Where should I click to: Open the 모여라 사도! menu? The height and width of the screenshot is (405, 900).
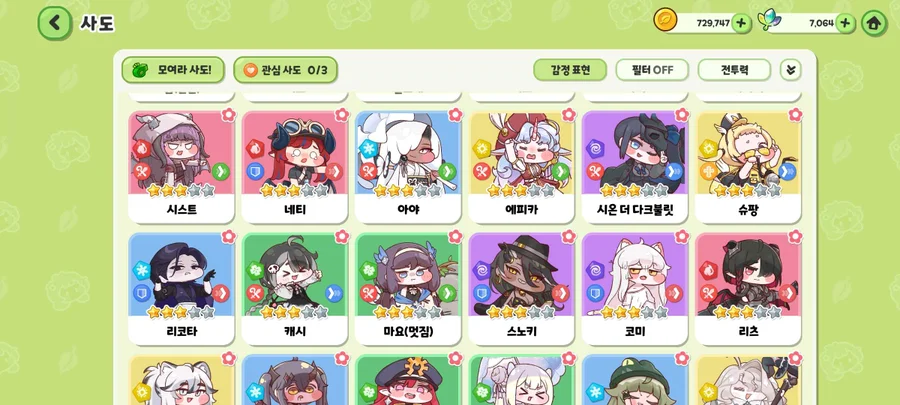173,70
